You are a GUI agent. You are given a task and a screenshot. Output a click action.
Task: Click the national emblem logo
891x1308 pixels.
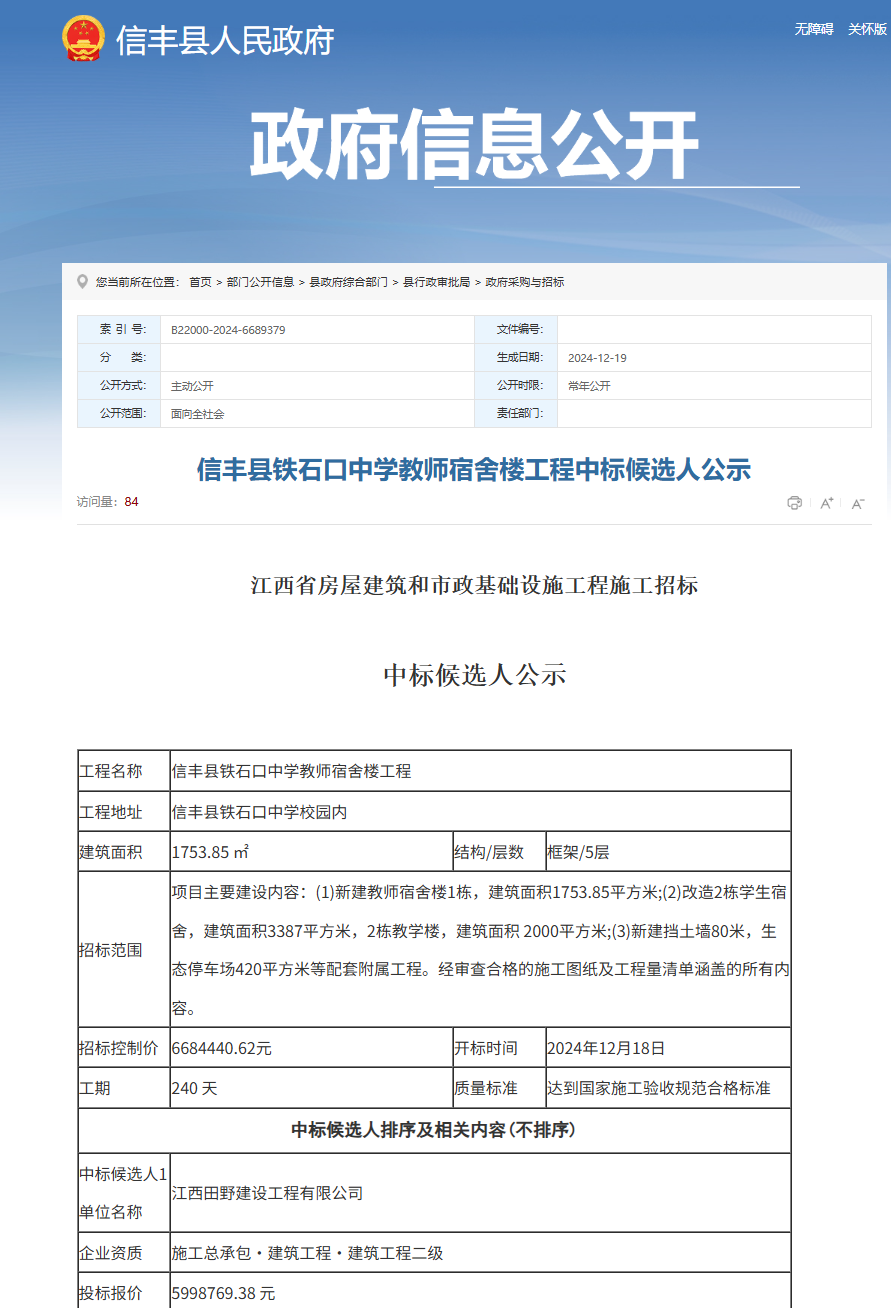[84, 39]
